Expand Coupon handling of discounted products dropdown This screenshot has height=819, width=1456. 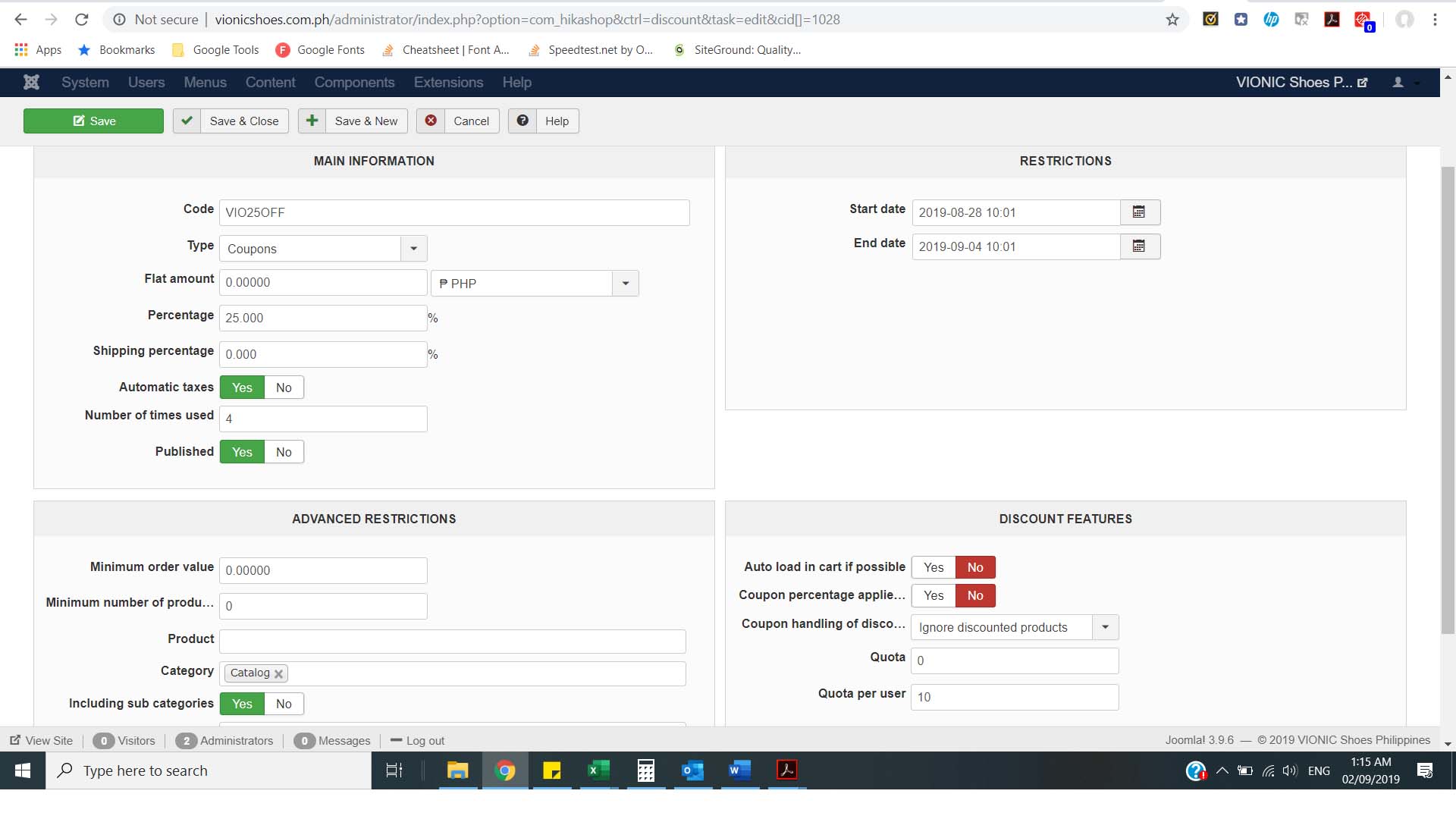click(1105, 627)
